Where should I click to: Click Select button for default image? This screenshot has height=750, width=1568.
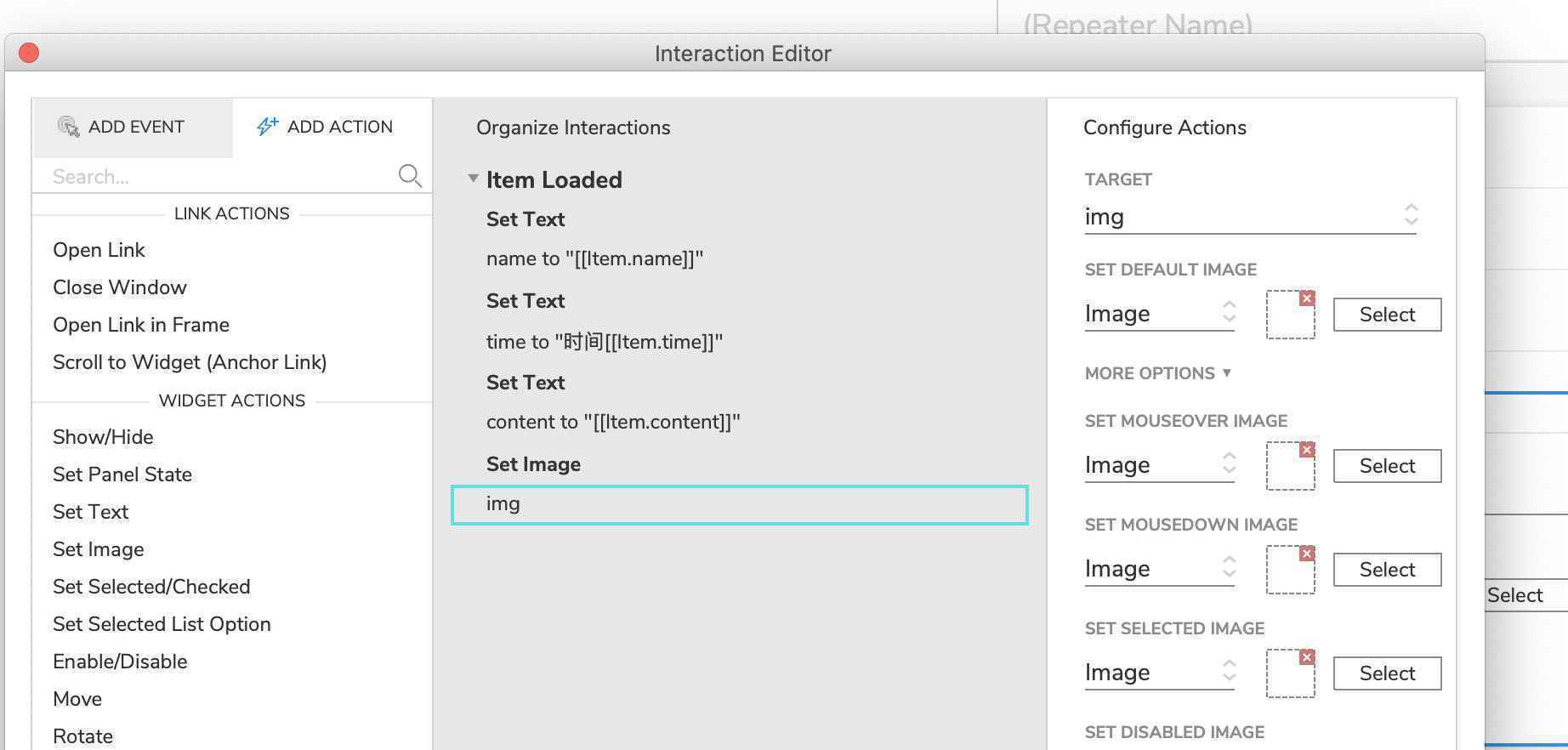click(1387, 315)
